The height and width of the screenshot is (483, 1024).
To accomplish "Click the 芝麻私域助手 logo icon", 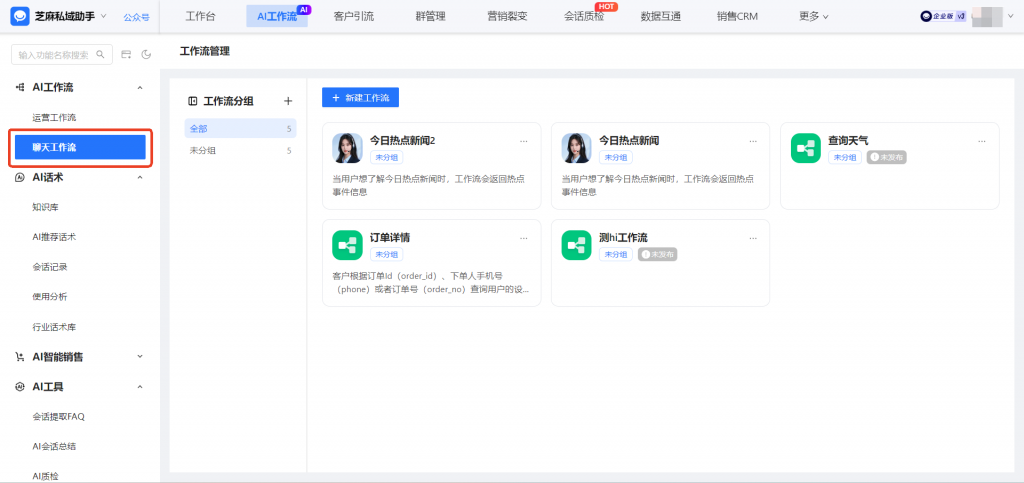I will point(19,16).
